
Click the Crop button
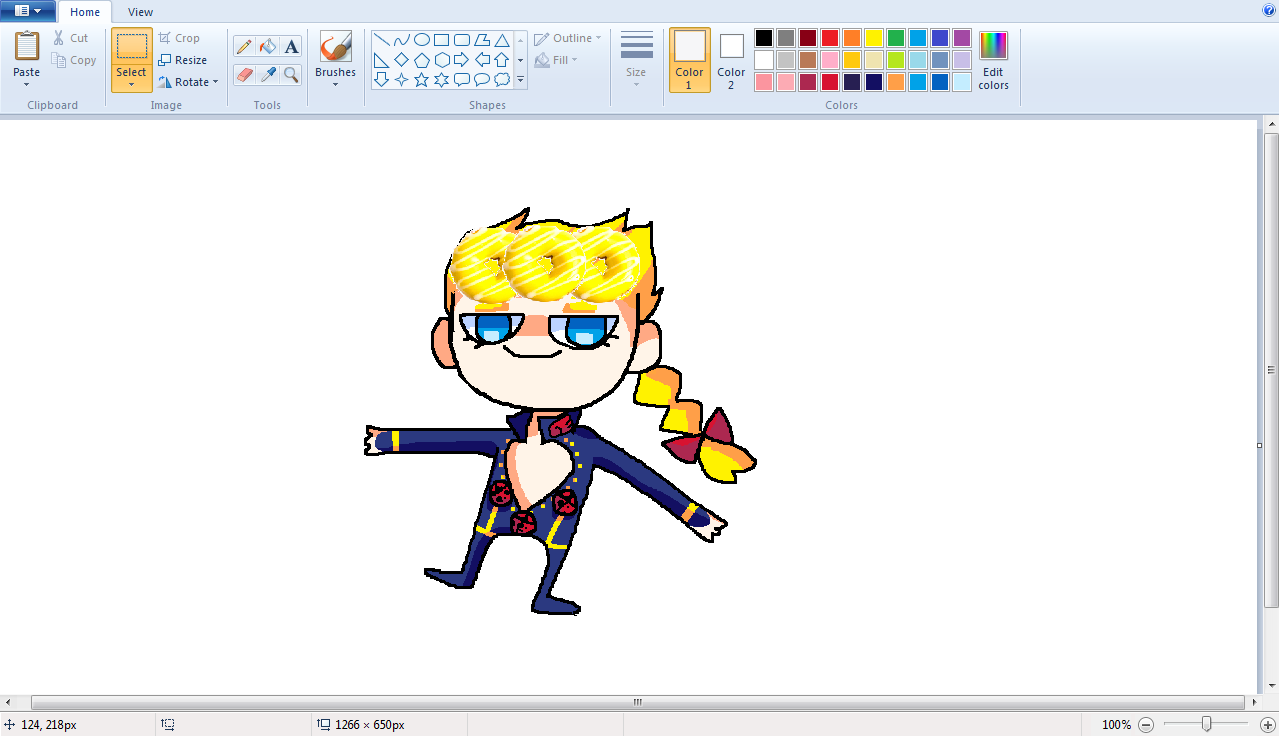point(179,38)
